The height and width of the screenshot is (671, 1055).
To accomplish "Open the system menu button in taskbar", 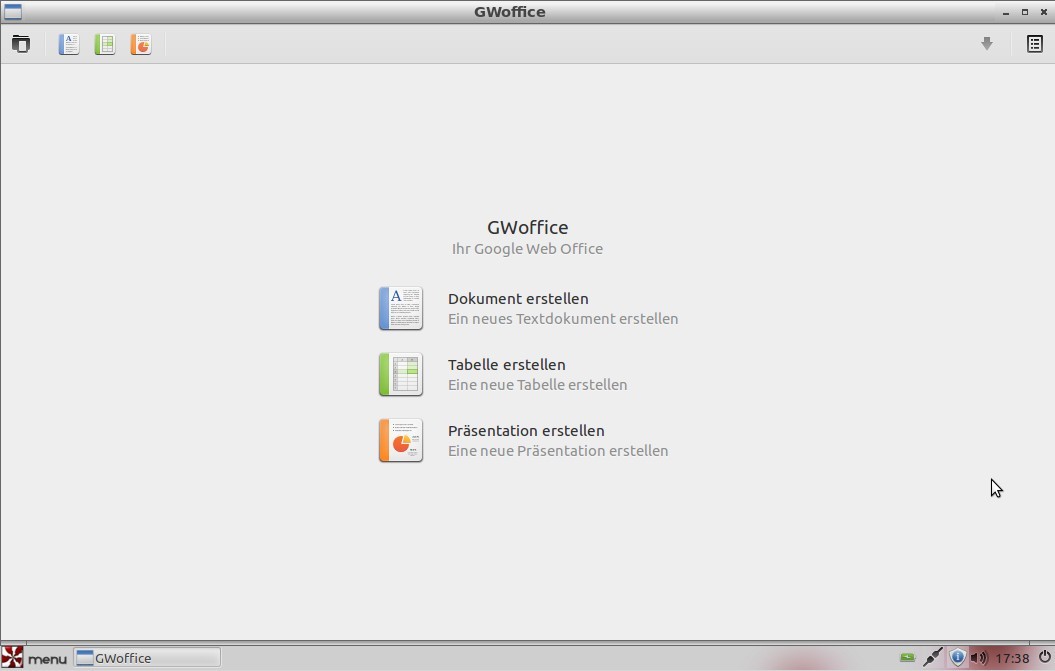I will (x=34, y=658).
